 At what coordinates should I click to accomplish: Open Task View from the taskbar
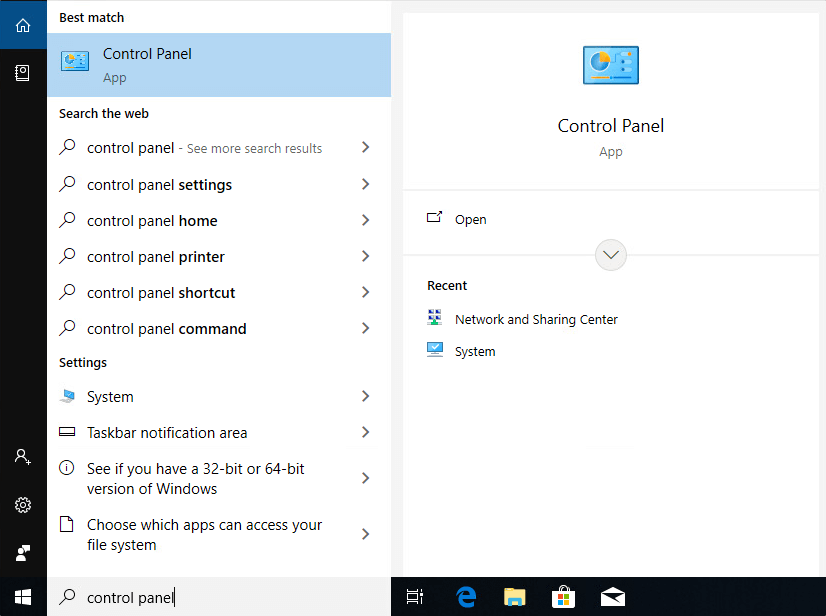click(415, 597)
